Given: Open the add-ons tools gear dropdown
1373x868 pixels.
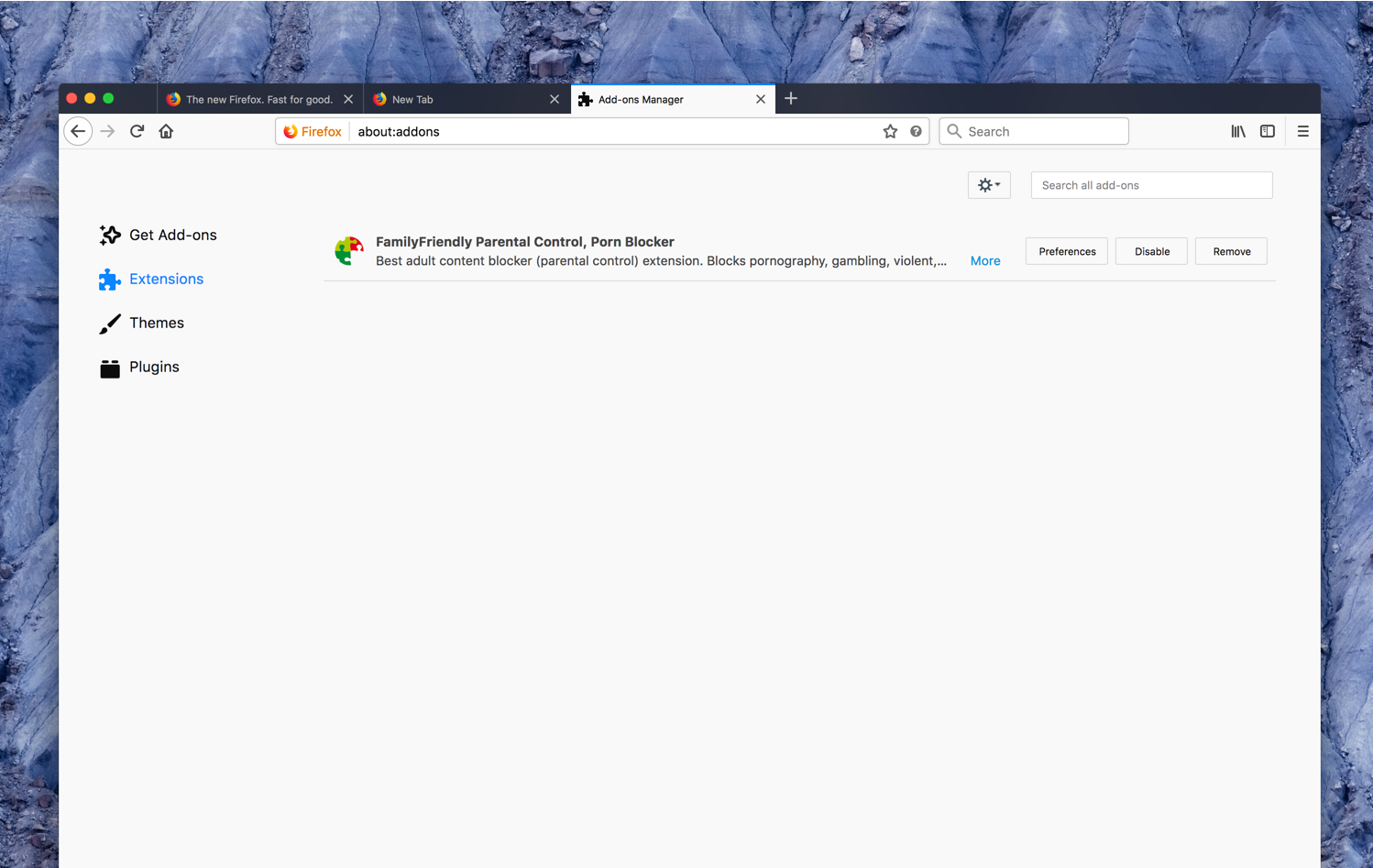Looking at the screenshot, I should (989, 185).
